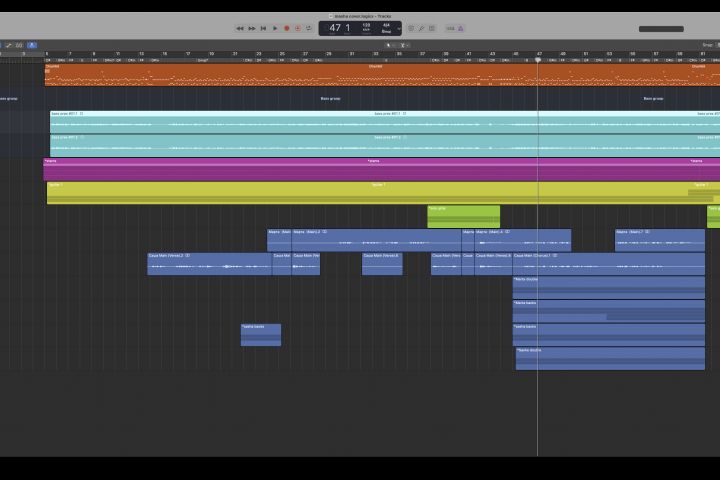Click the 120 tempo value in LCD

click(366, 25)
